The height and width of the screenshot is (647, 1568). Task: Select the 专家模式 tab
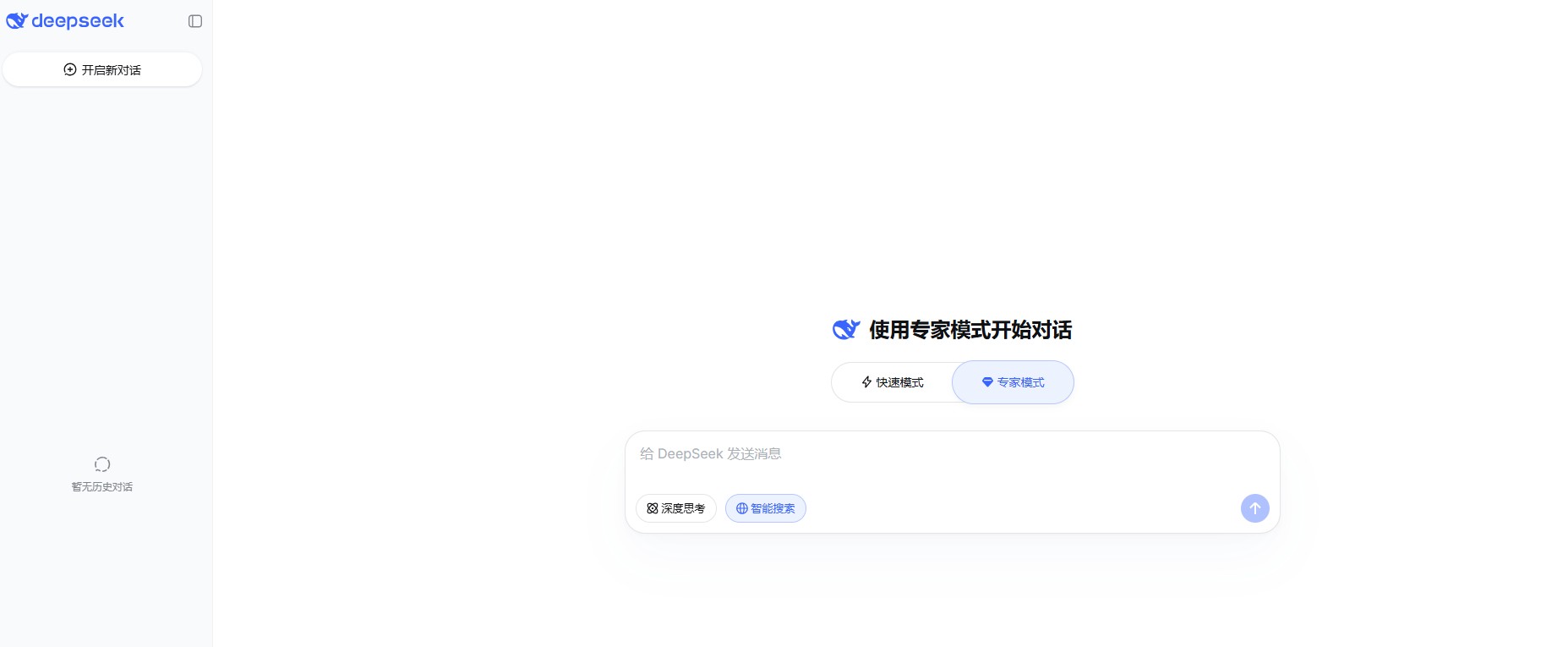(x=1013, y=382)
